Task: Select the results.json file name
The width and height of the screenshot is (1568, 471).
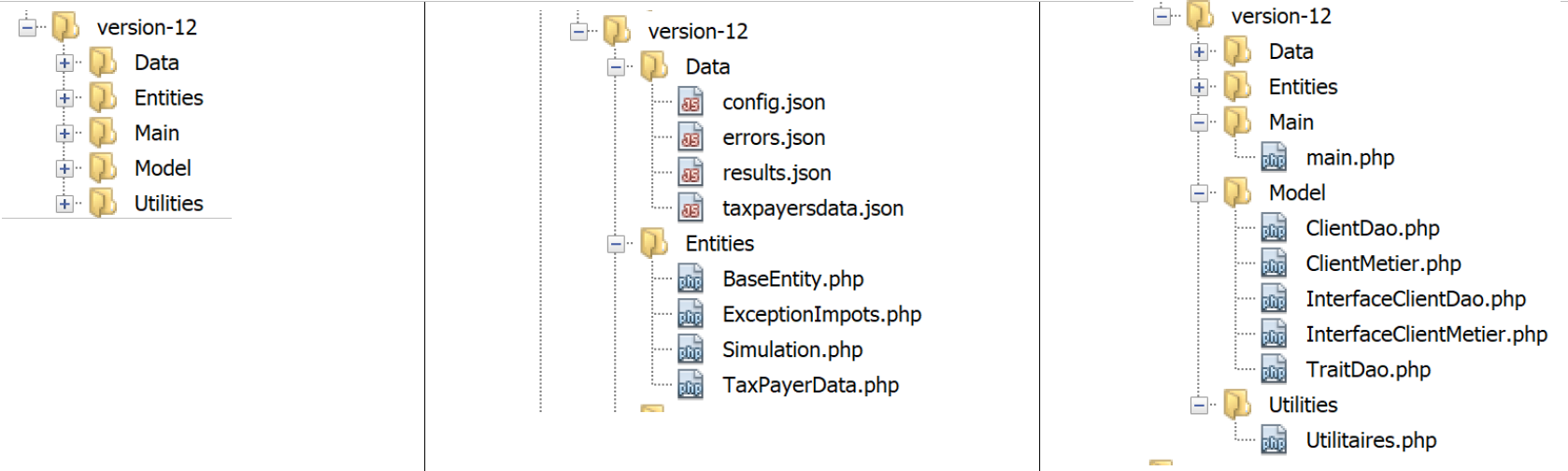Action: 777,173
